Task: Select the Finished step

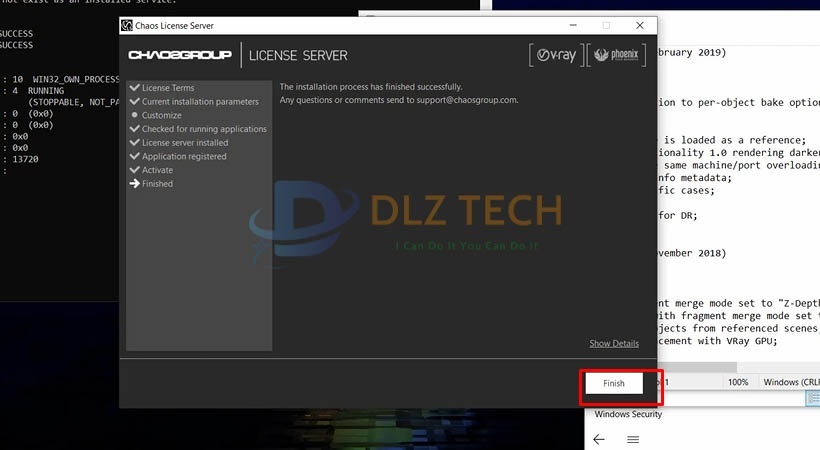Action: pos(157,183)
